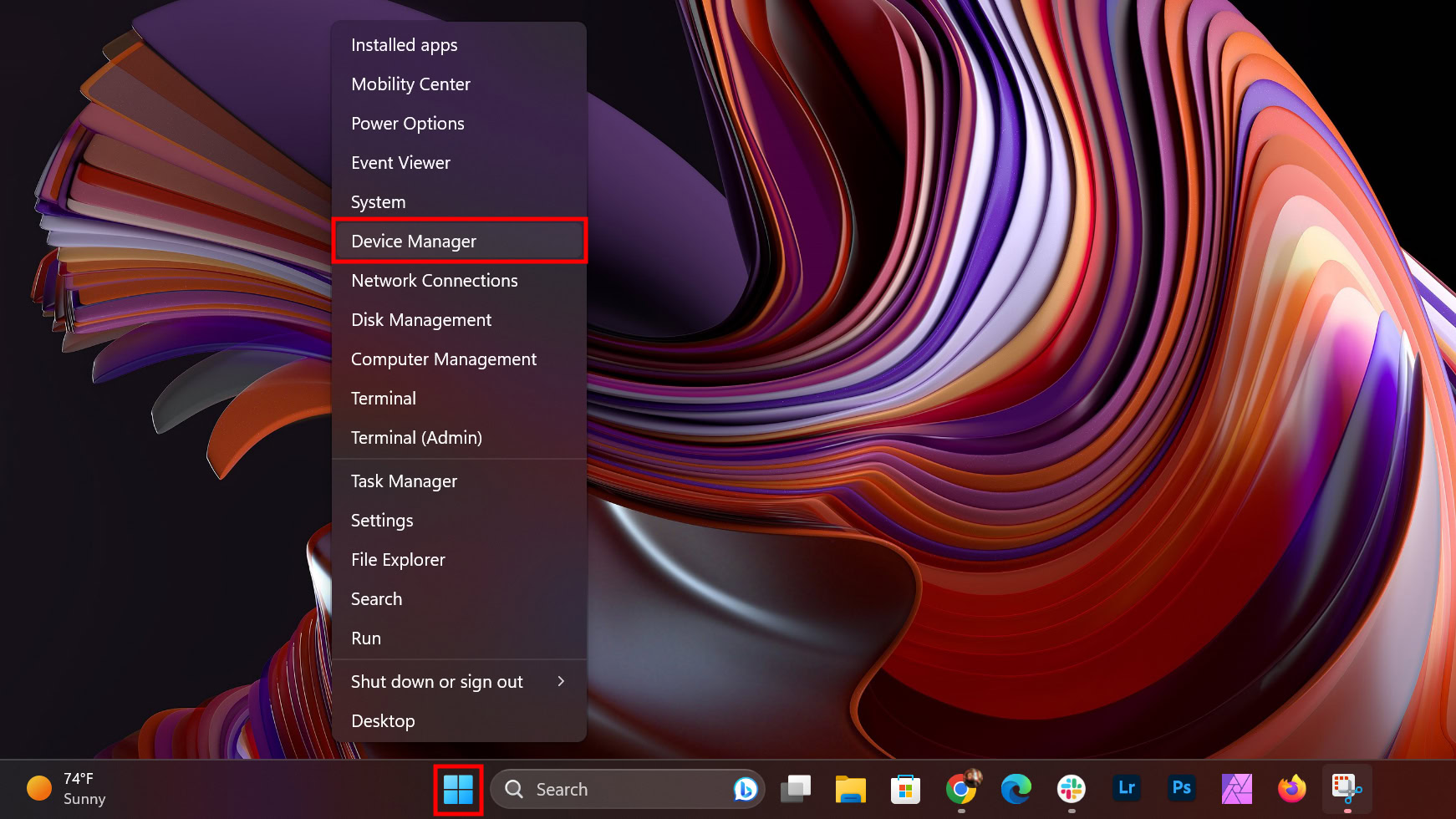
Task: Click the Bing icon in search box
Action: 745,789
